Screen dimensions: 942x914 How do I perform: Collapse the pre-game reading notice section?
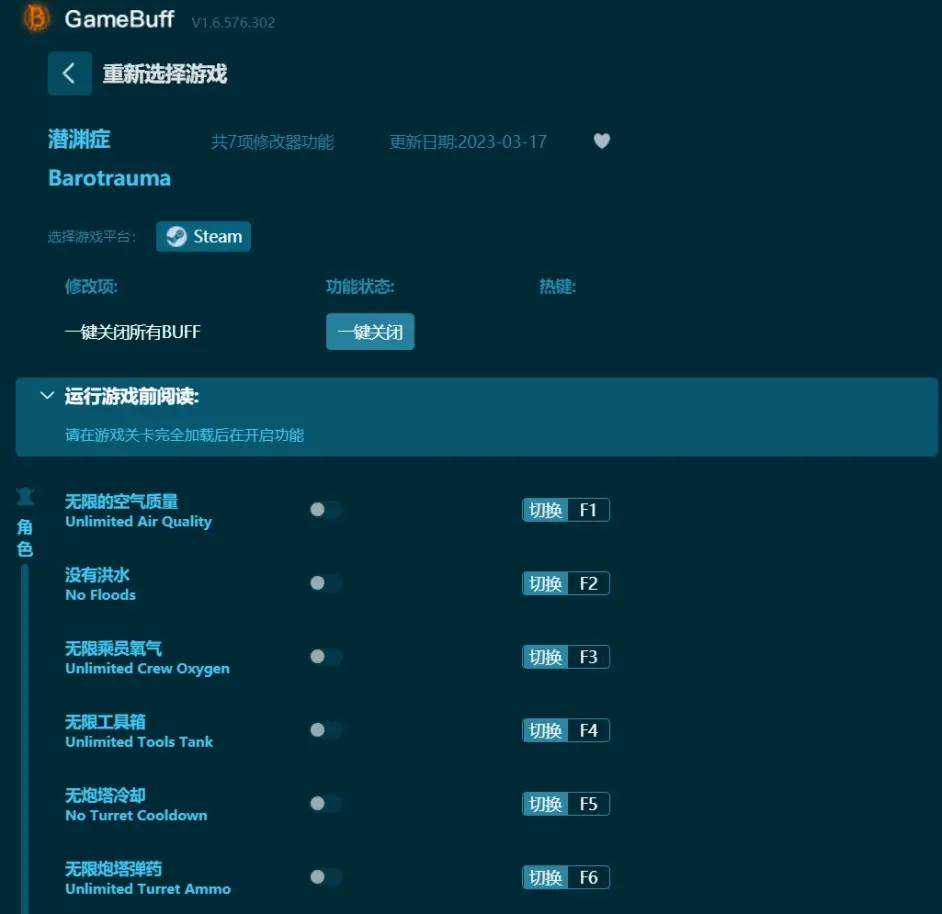coord(46,396)
